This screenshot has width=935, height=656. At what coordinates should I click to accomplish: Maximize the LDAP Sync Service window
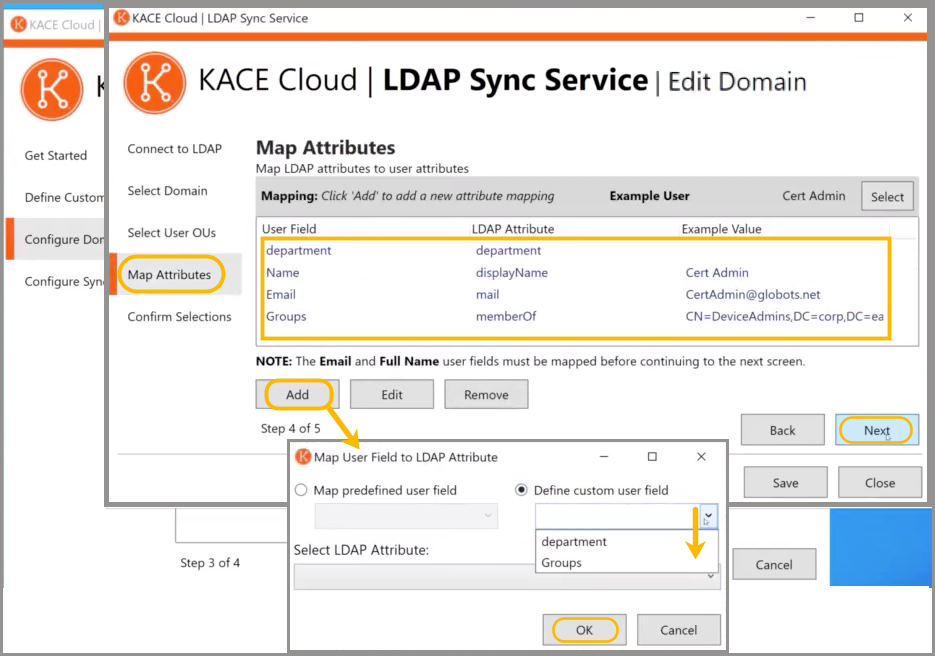858,18
